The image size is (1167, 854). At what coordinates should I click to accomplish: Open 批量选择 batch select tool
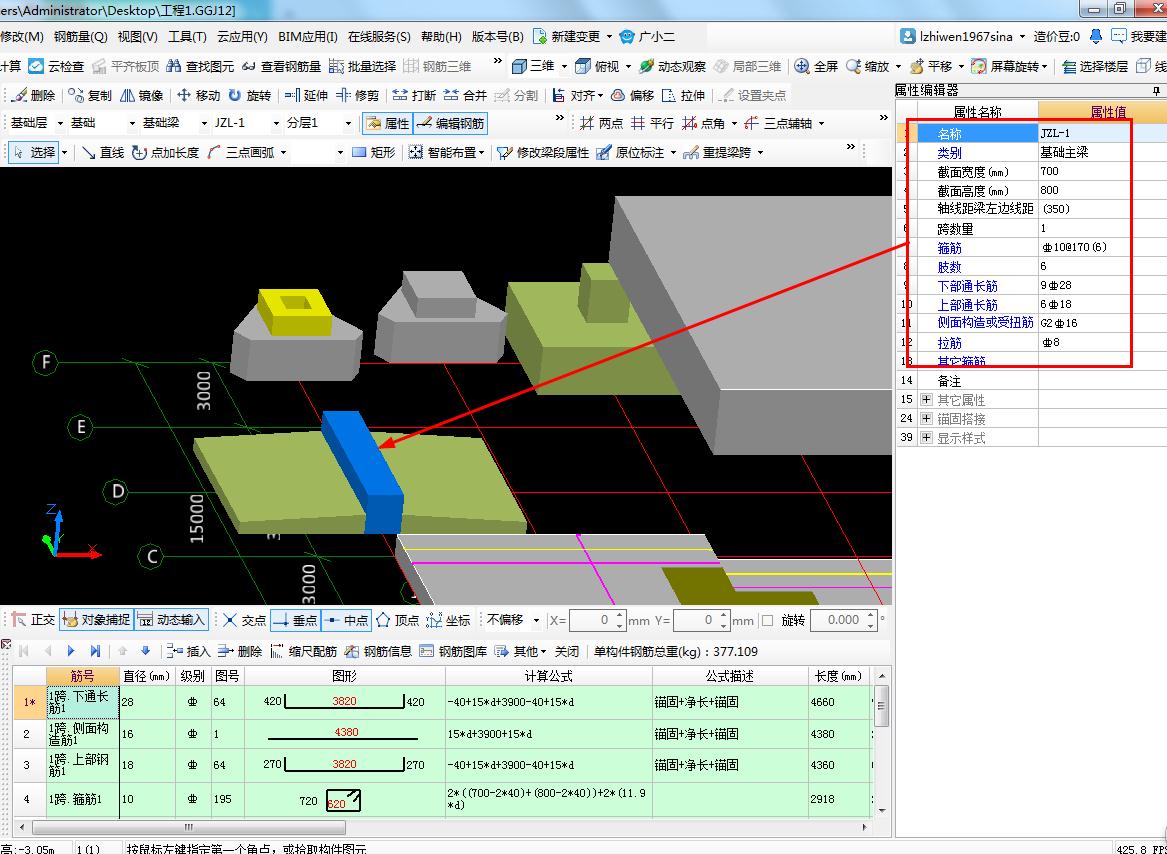[363, 66]
